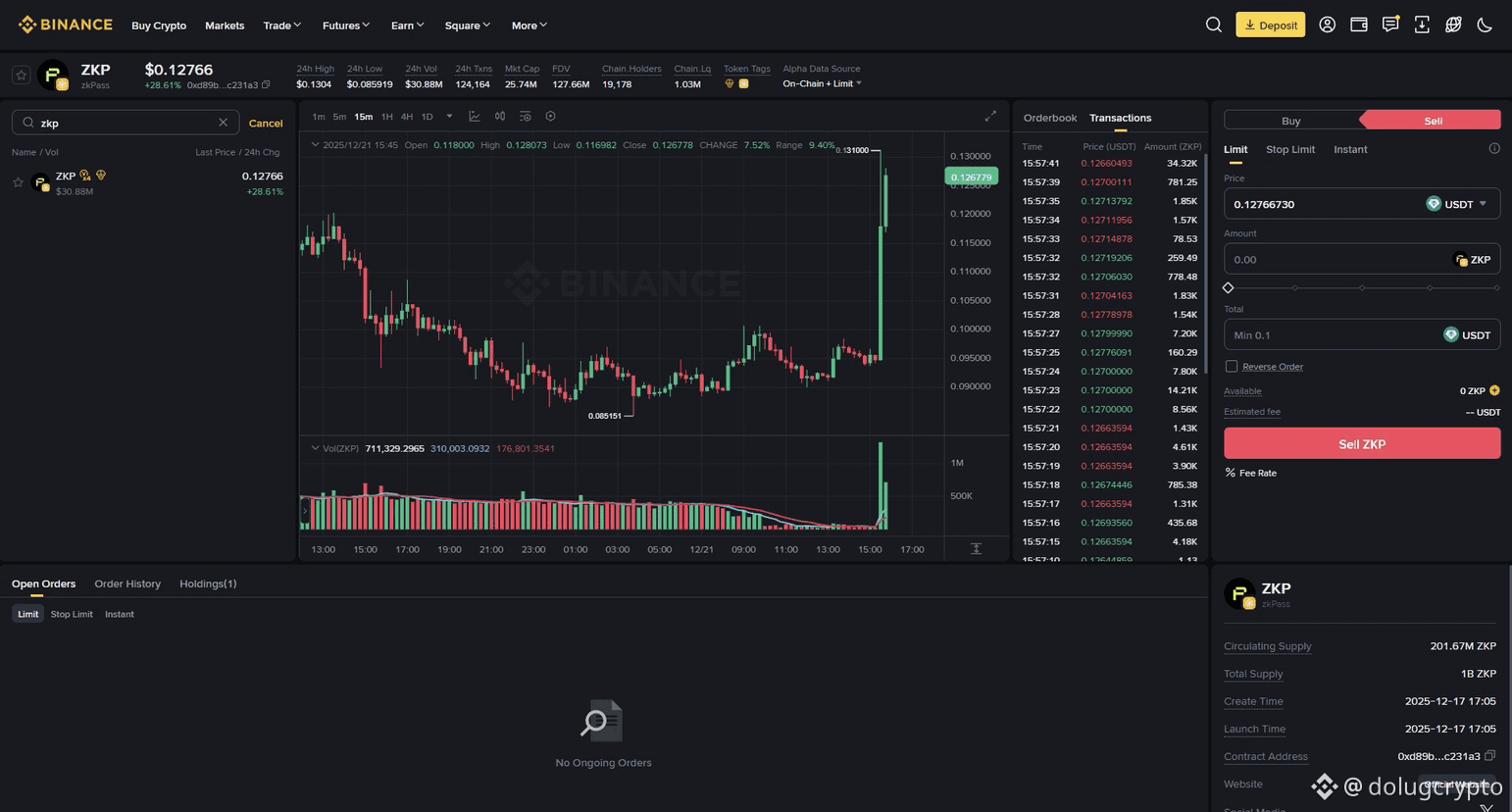The image size is (1512, 812).
Task: Copy contract address in ZKP header
Action: 266,84
